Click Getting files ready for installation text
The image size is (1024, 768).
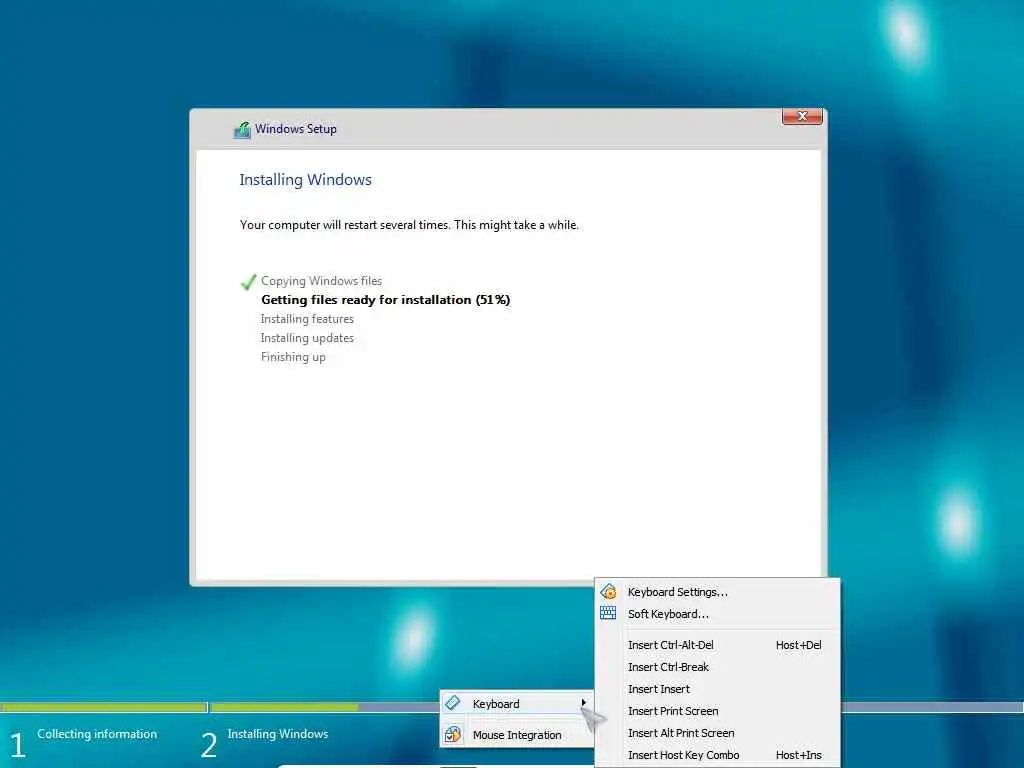click(x=385, y=300)
